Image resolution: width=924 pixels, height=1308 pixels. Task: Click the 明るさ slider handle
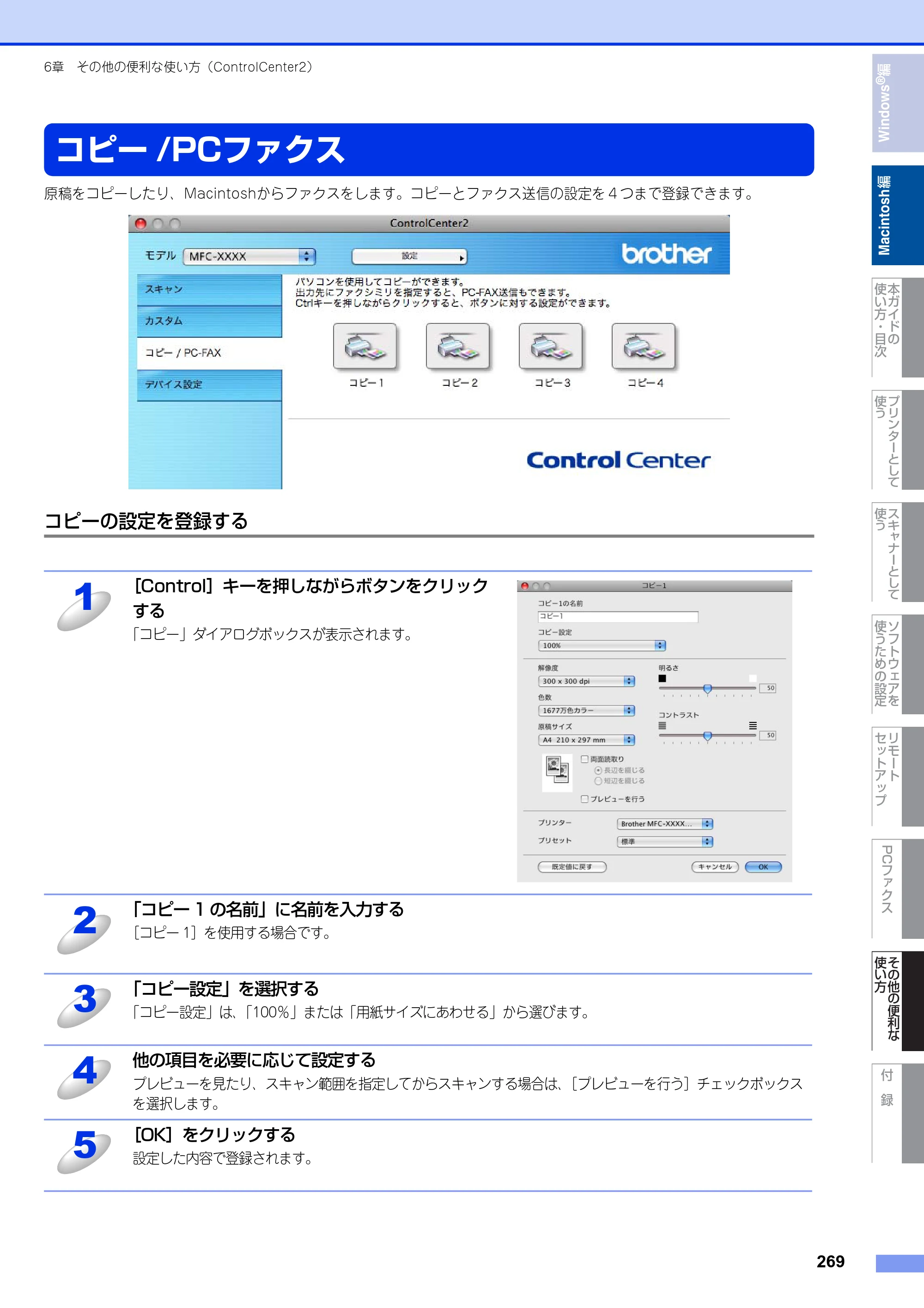(707, 689)
